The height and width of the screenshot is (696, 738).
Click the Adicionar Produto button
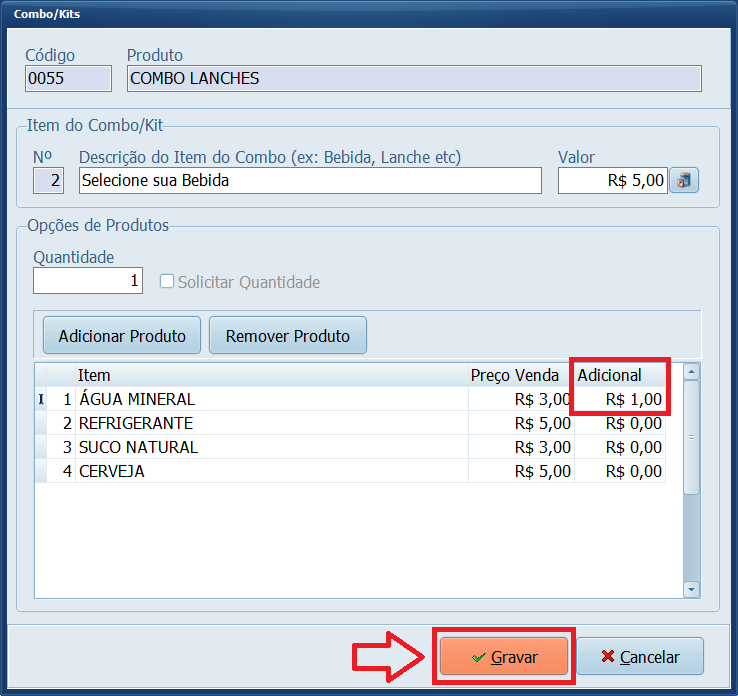(x=122, y=336)
